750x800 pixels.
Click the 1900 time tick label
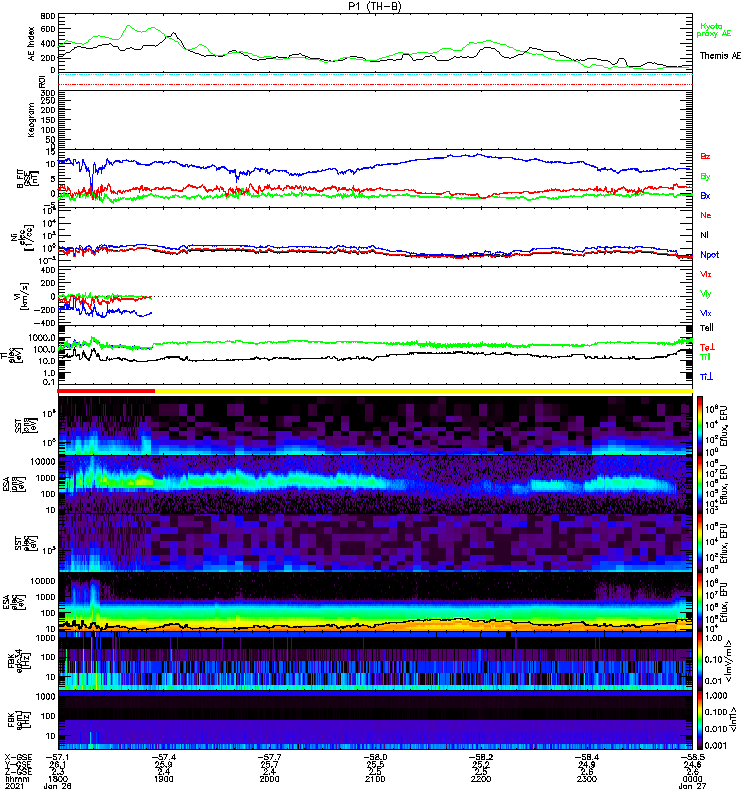[163, 779]
